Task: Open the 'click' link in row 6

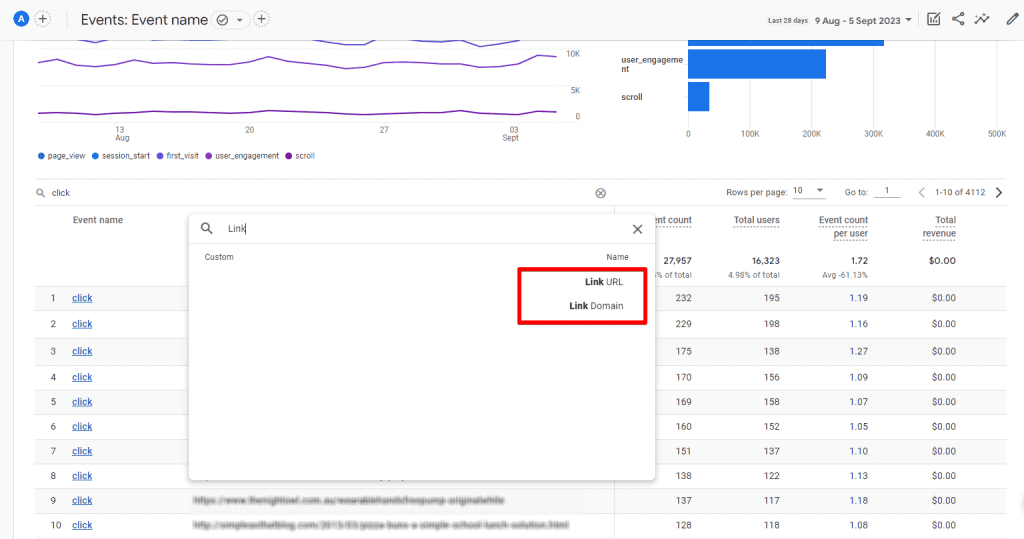Action: (x=82, y=427)
